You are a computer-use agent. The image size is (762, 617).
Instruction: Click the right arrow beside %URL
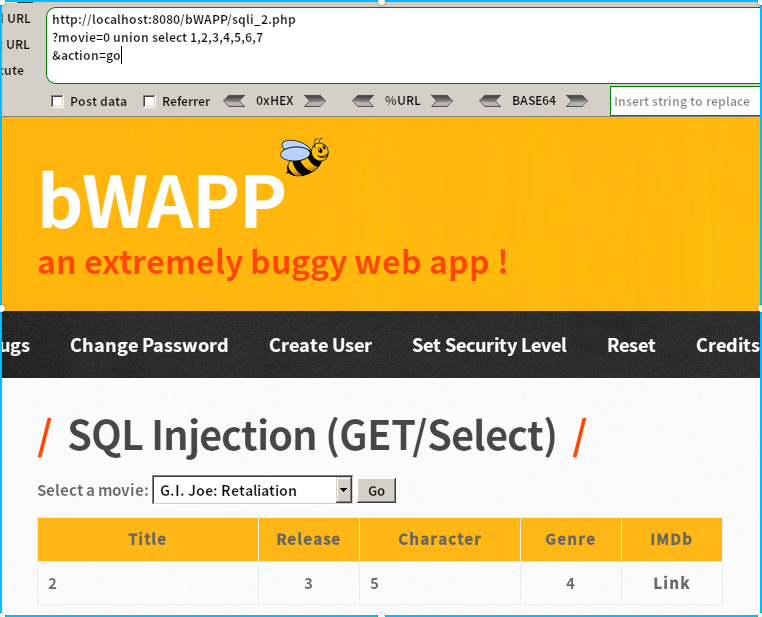pyautogui.click(x=442, y=101)
